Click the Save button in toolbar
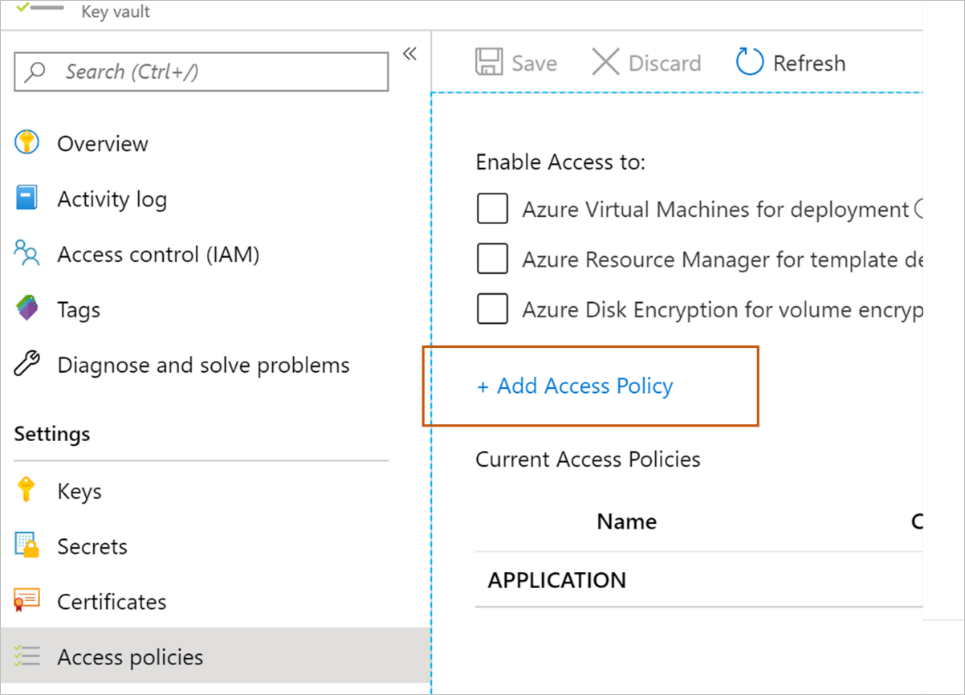The image size is (965, 695). coord(516,63)
